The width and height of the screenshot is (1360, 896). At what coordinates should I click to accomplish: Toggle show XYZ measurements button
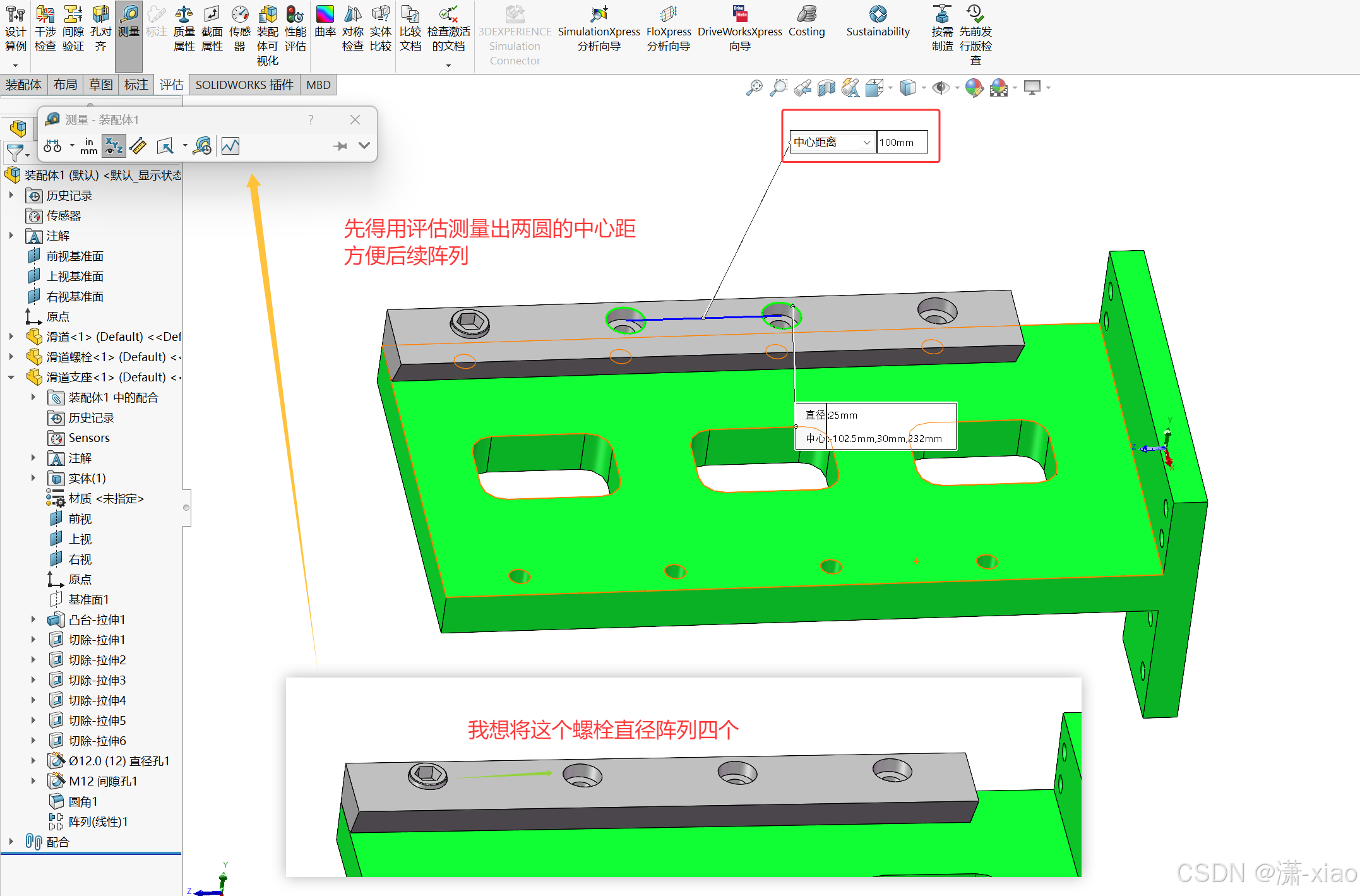point(114,146)
